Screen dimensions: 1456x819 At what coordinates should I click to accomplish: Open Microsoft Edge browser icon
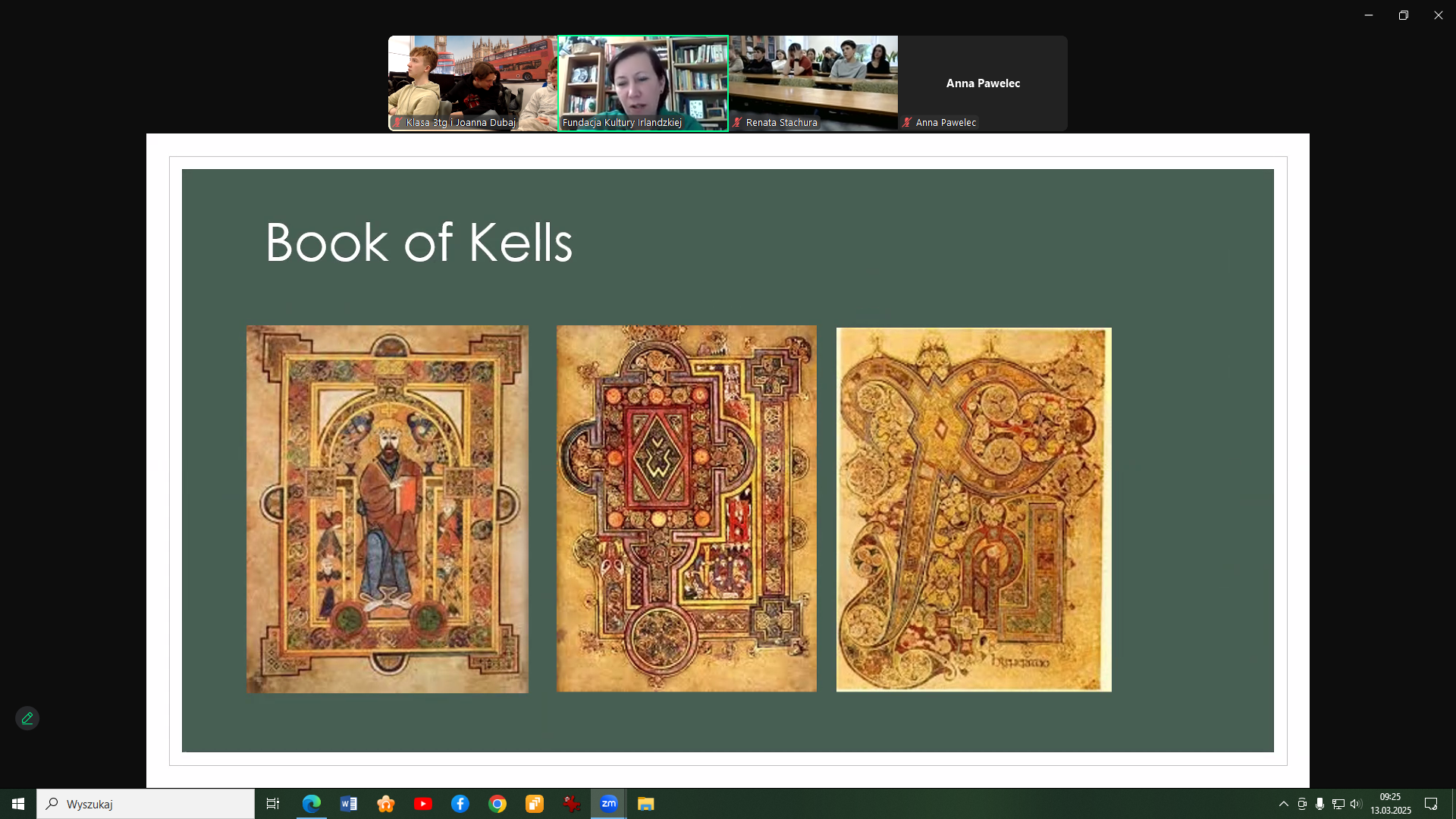coord(312,804)
